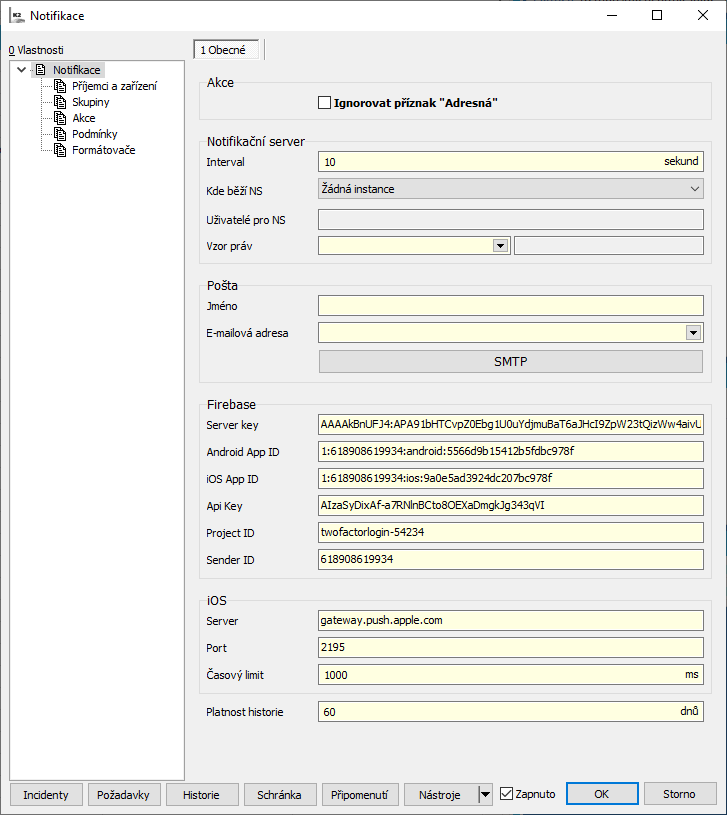Click the K2 application icon in title bar
Viewport: 727px width, 815px height.
[x=17, y=16]
